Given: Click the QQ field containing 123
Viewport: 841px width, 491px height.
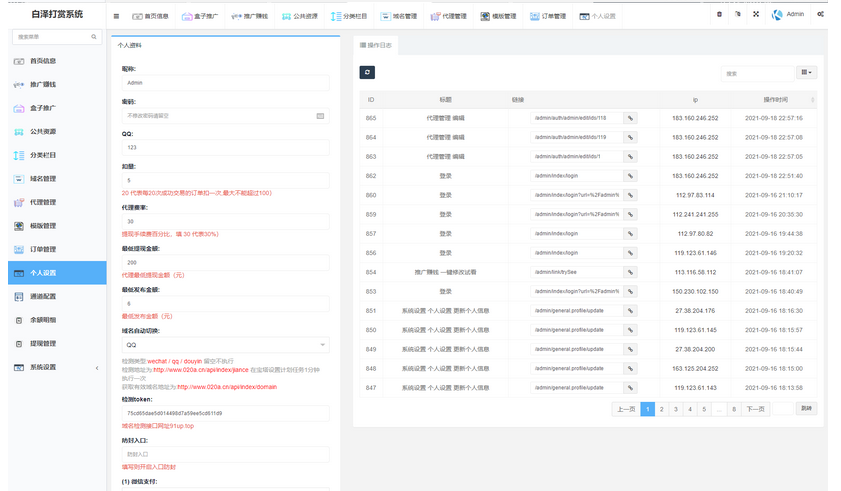Looking at the screenshot, I should tap(225, 148).
